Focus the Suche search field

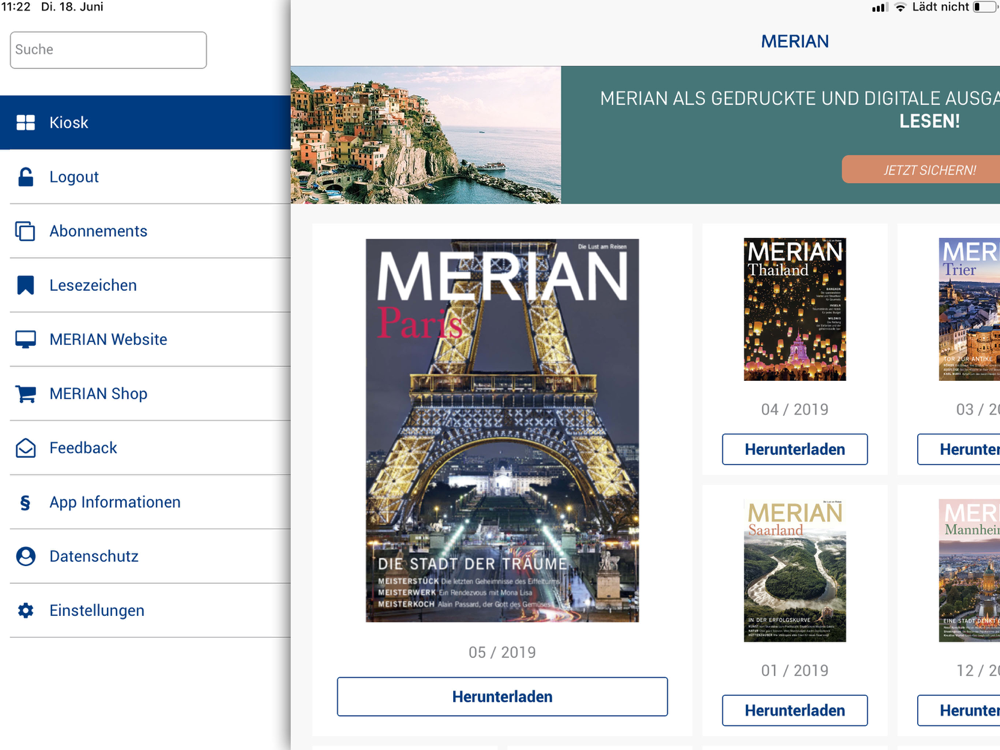(108, 50)
